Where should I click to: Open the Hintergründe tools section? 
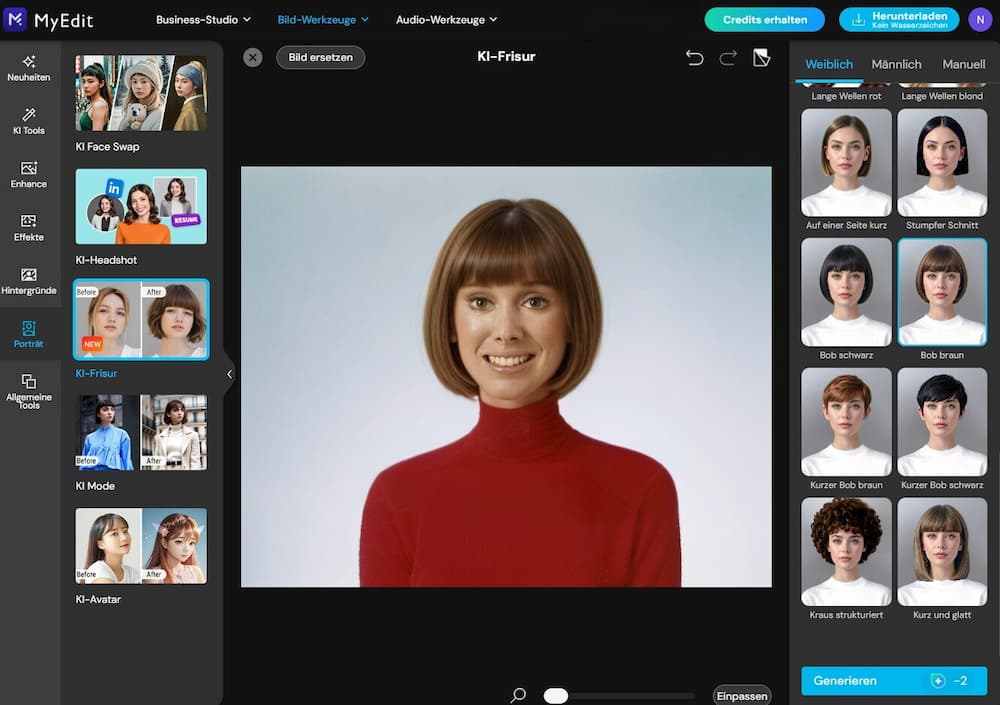(x=28, y=283)
